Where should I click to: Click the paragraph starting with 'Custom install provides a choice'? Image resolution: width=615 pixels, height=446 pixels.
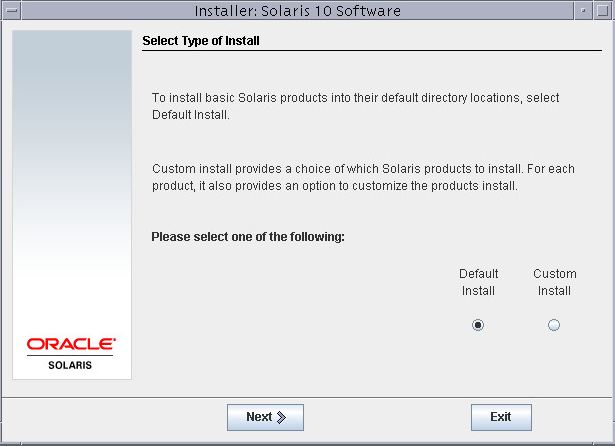(x=363, y=177)
